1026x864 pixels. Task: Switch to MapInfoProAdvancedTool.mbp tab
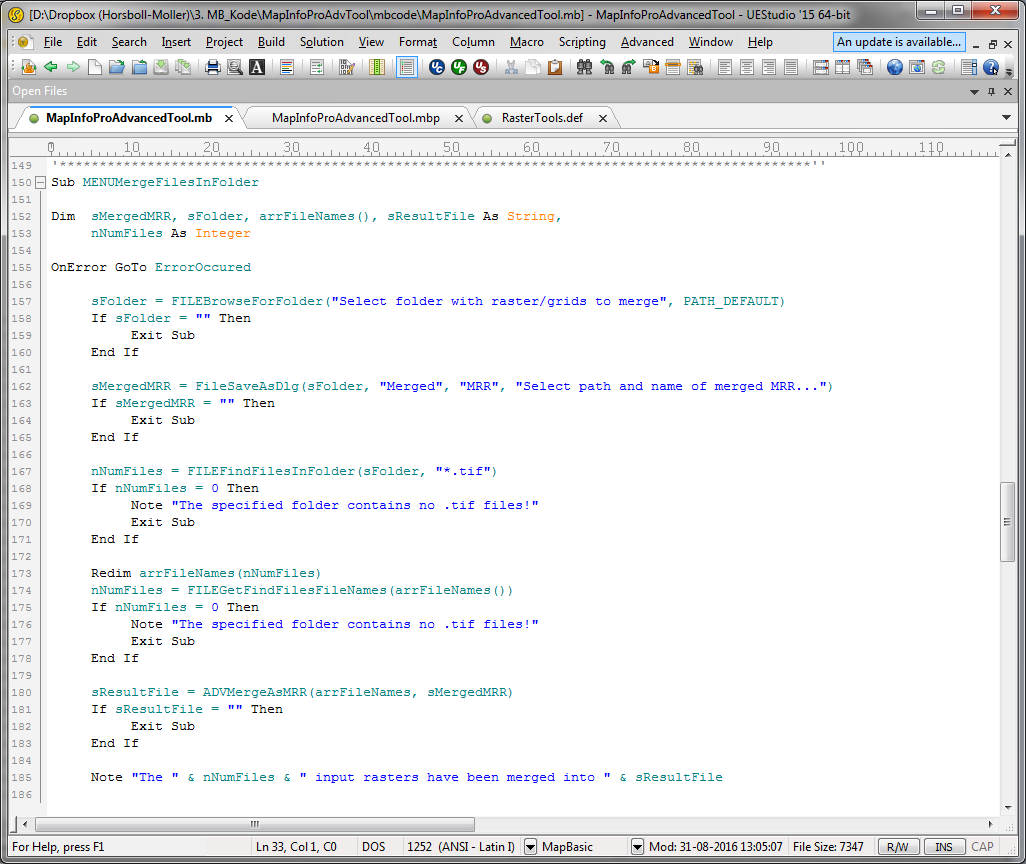click(x=355, y=118)
